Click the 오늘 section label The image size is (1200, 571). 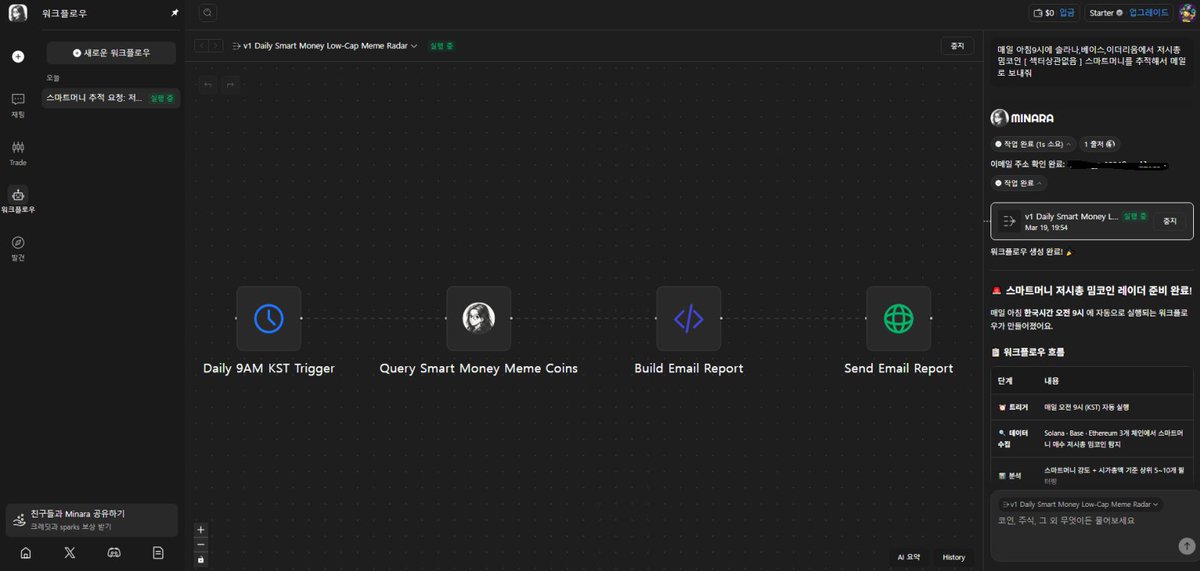coord(53,77)
